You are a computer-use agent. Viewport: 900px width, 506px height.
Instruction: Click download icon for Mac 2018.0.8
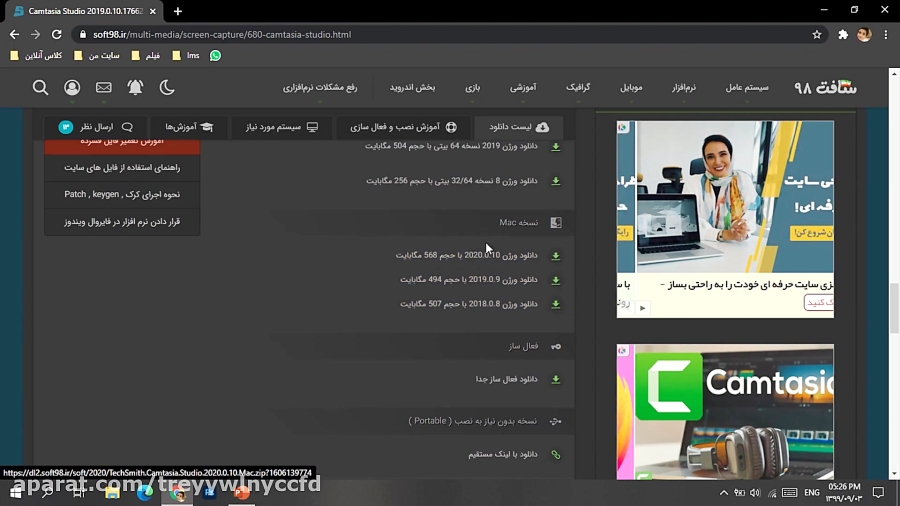556,305
